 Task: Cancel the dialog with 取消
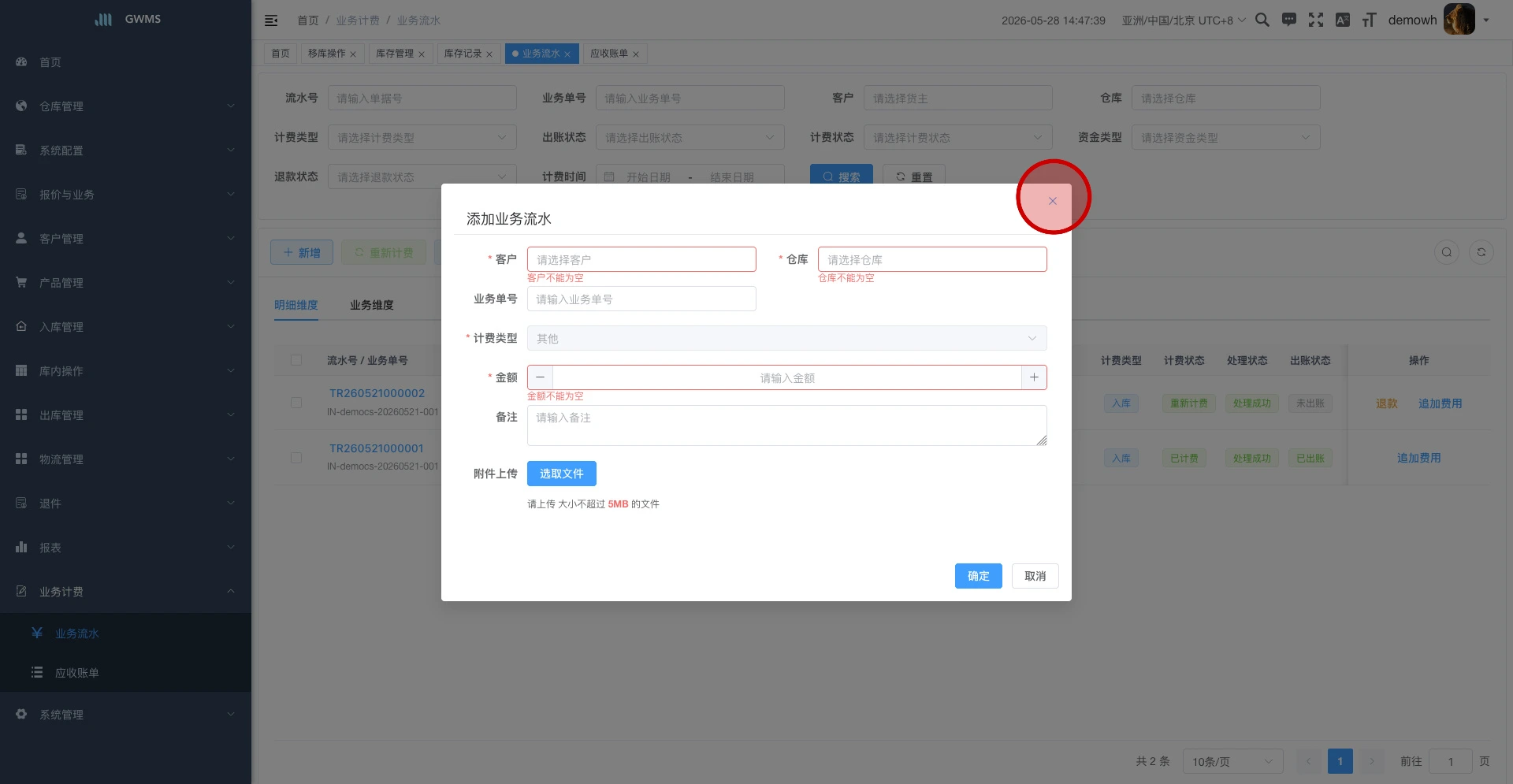(1035, 576)
